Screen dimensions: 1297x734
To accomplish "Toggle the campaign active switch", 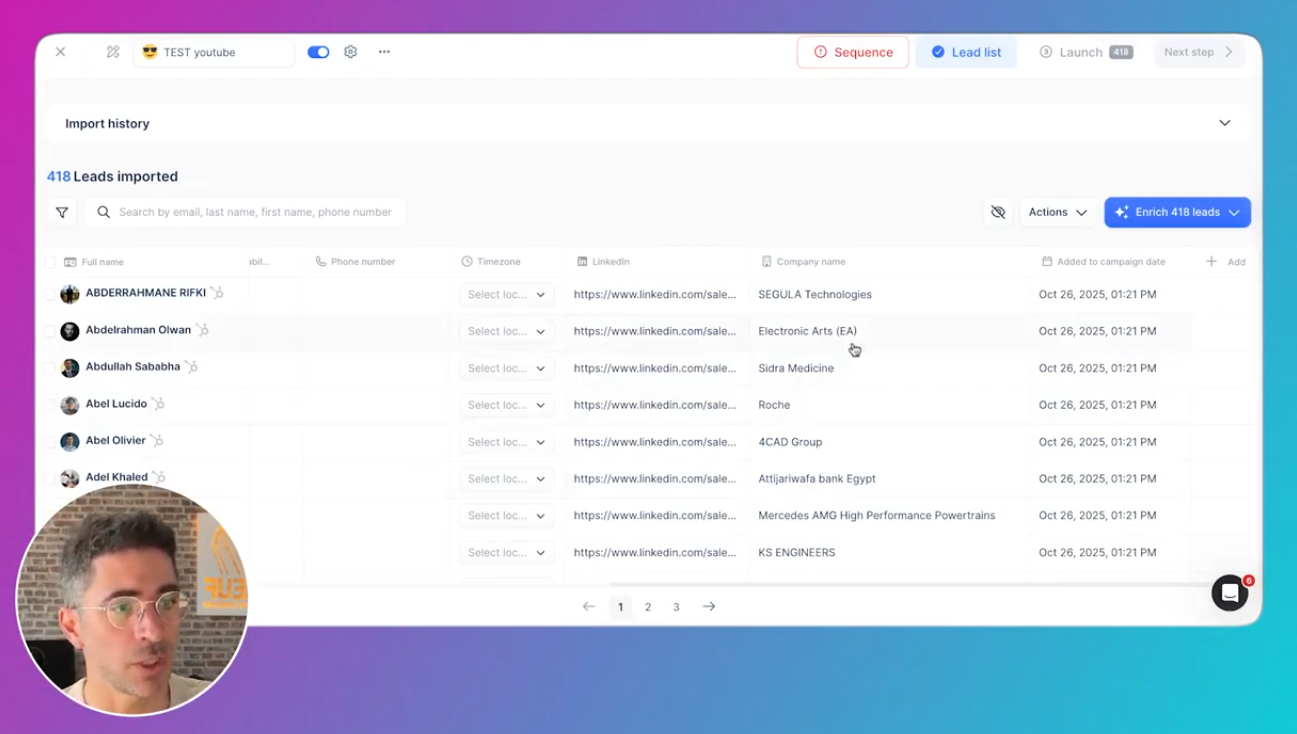I will coord(318,52).
